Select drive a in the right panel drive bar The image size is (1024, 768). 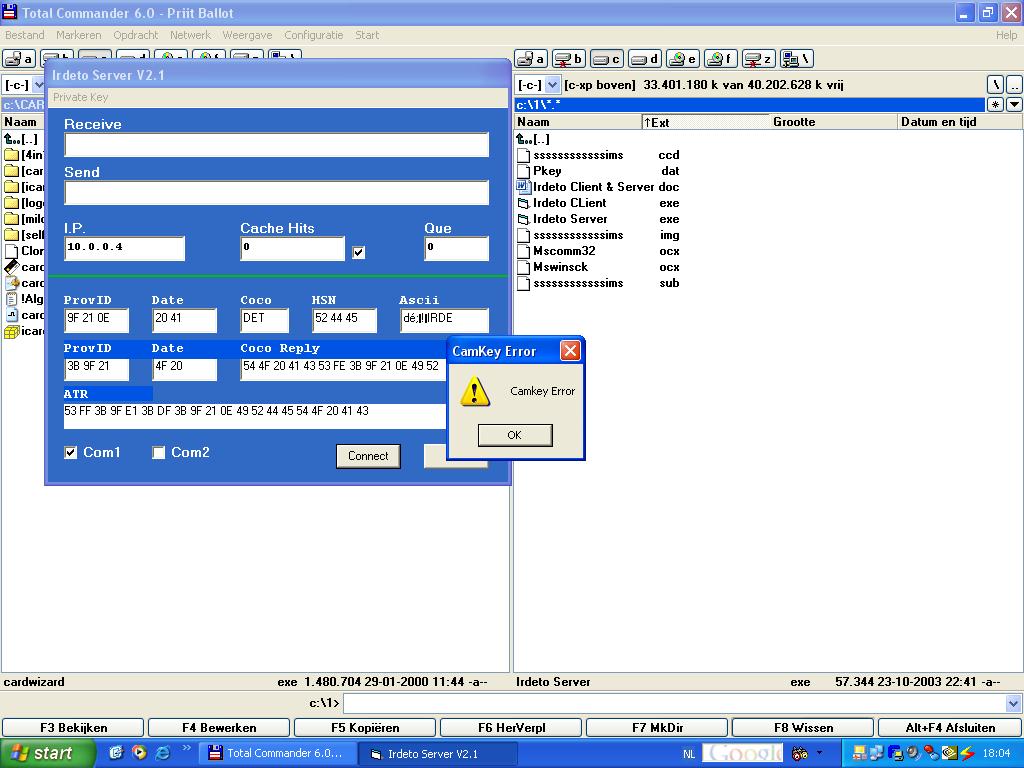(x=530, y=59)
